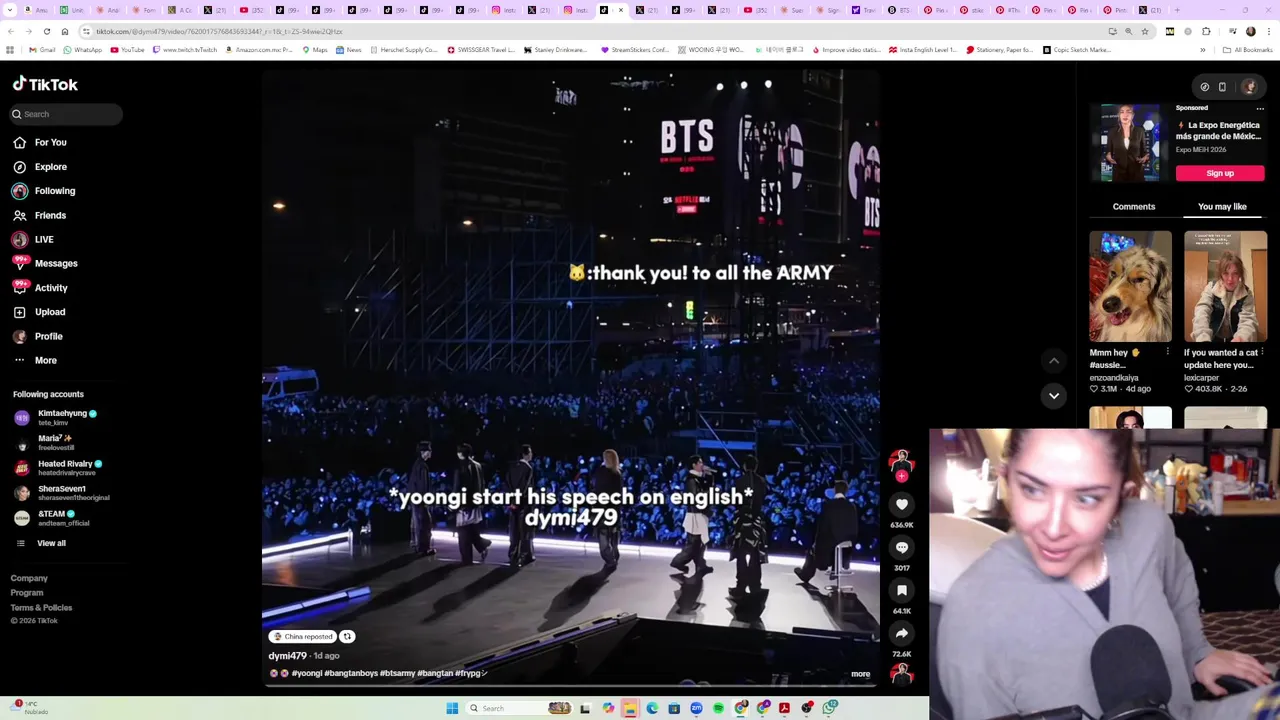The width and height of the screenshot is (1280, 720).
Task: Open the WhatsApp bookmark
Action: pos(82,50)
